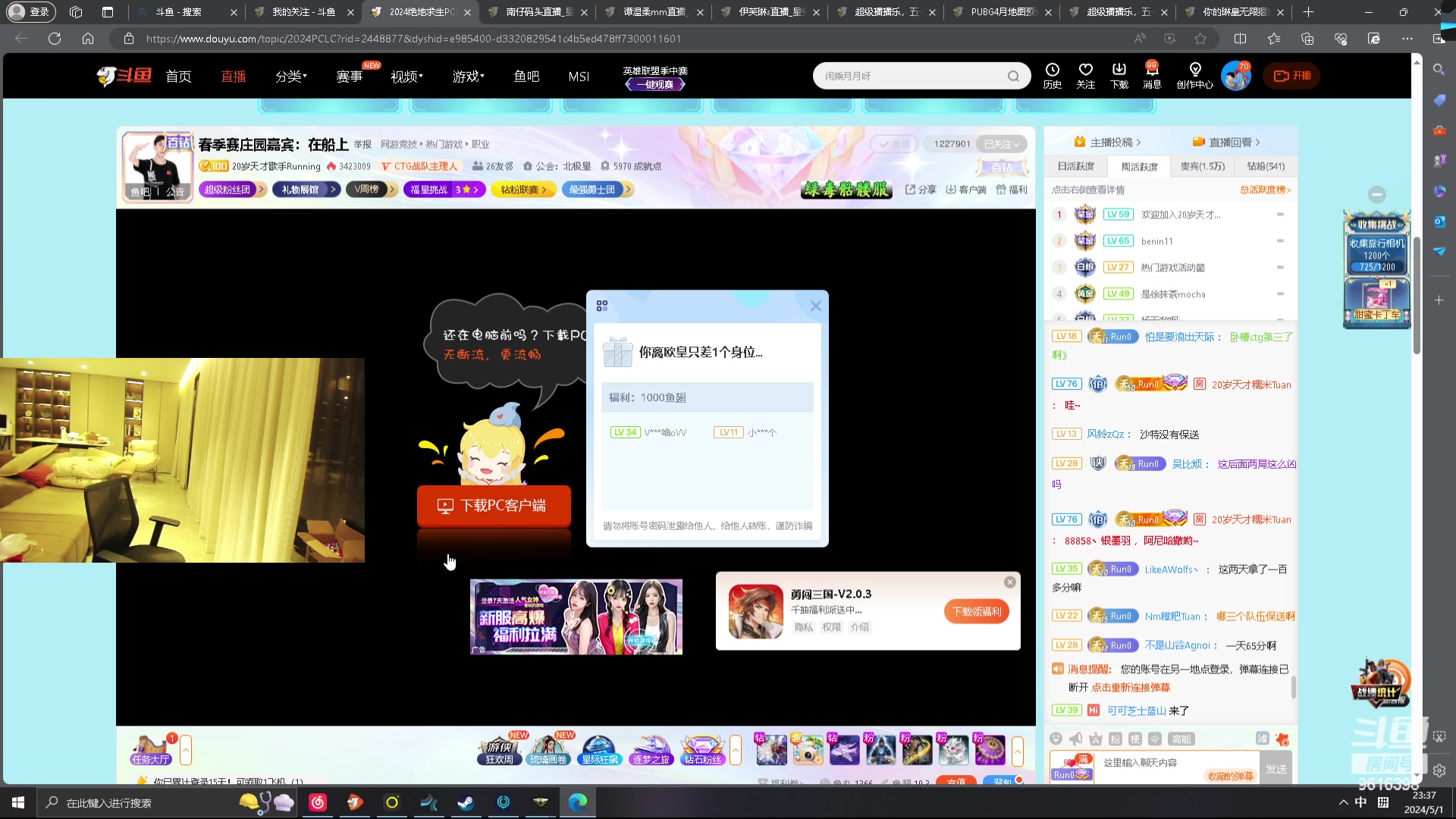Expand the 已关注 follow dropdown
Screen dimensions: 1456x819
tap(1002, 143)
